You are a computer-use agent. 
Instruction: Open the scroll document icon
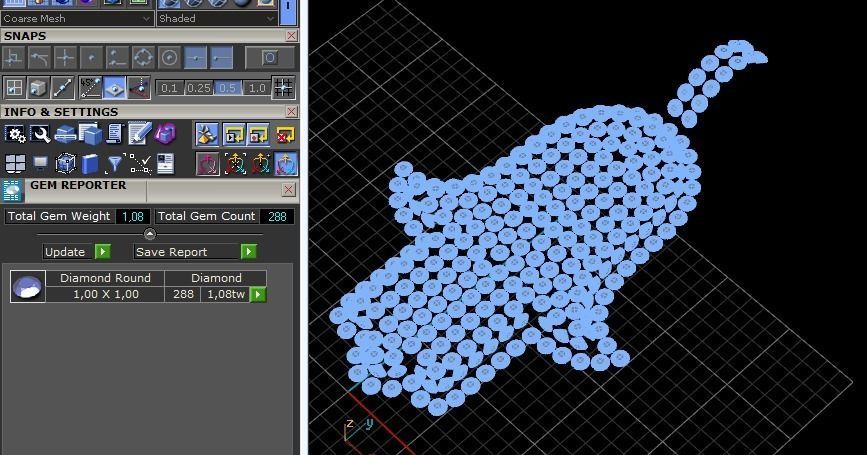114,134
